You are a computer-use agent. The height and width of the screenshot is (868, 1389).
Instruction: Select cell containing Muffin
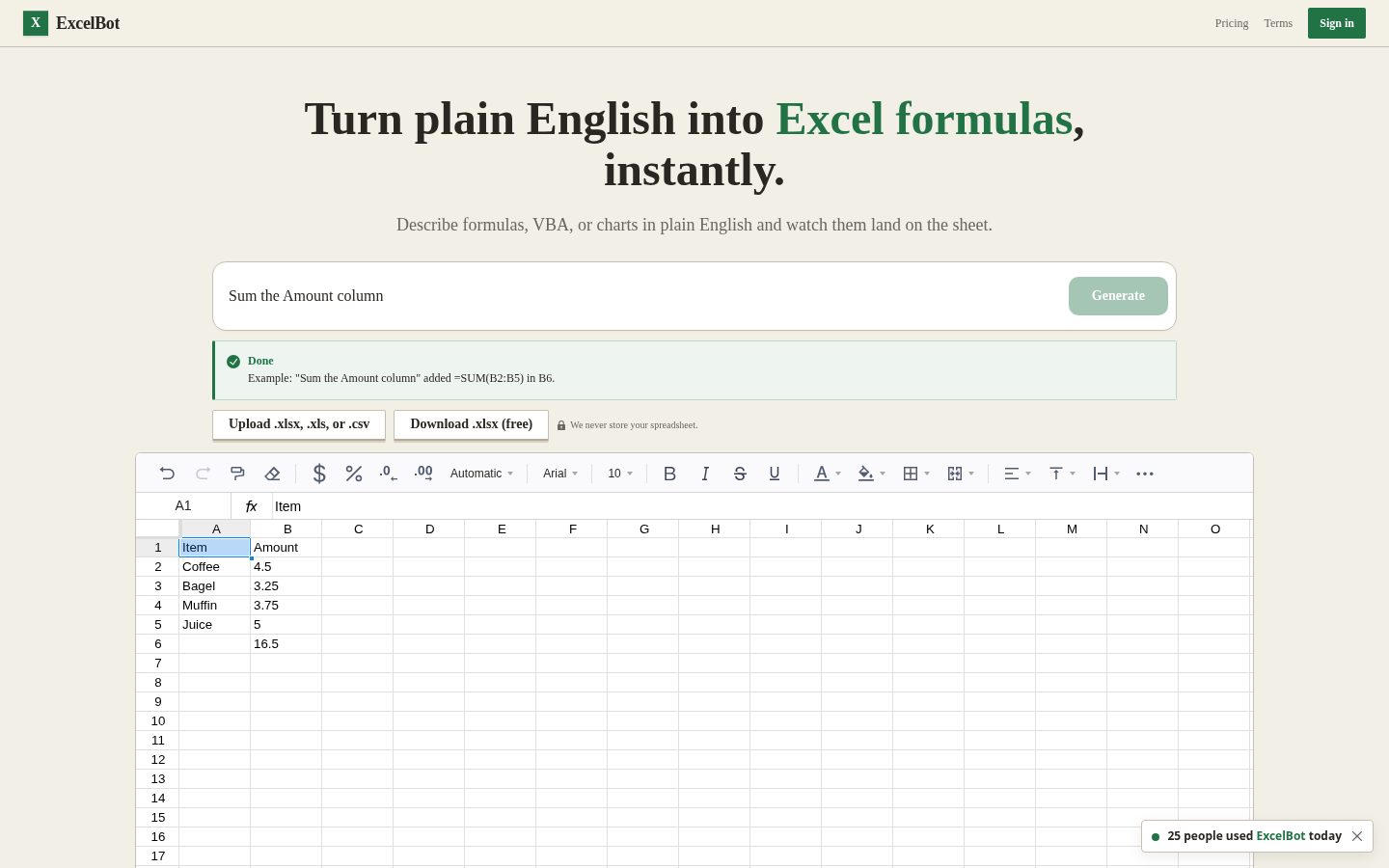[x=215, y=605]
